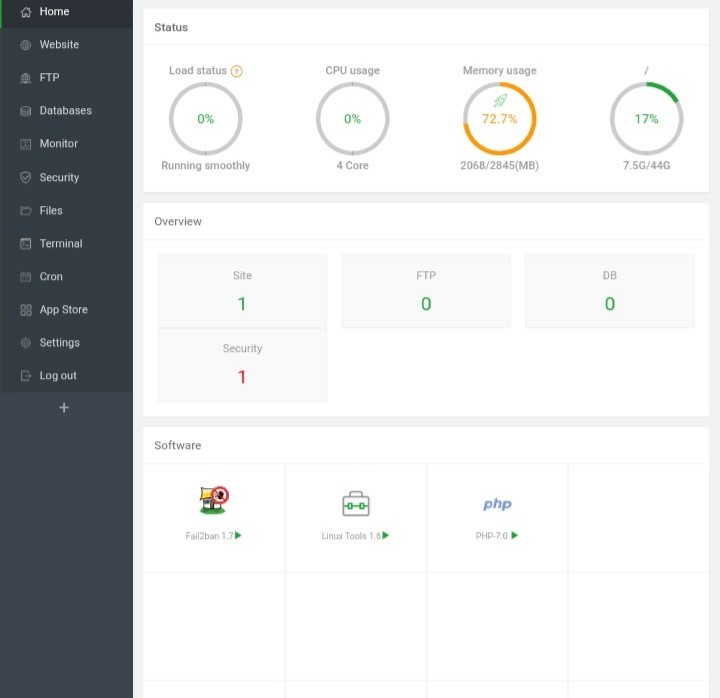Add a sidebar shortcut with plus button

pyautogui.click(x=64, y=408)
